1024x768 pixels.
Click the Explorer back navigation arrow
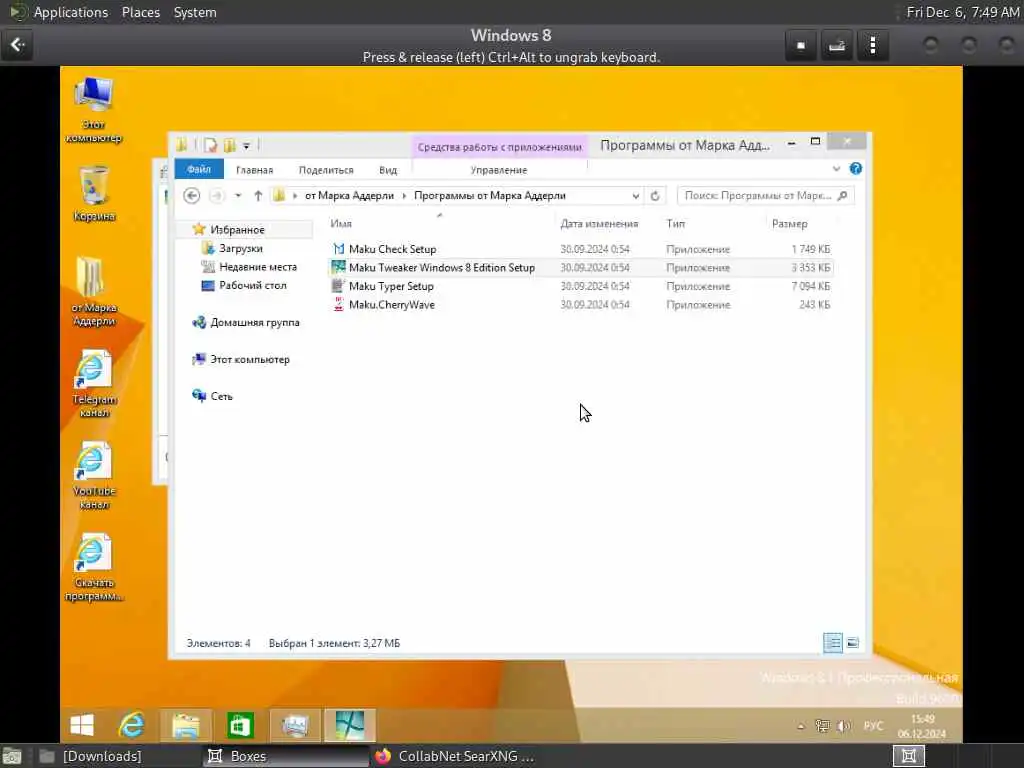click(191, 195)
